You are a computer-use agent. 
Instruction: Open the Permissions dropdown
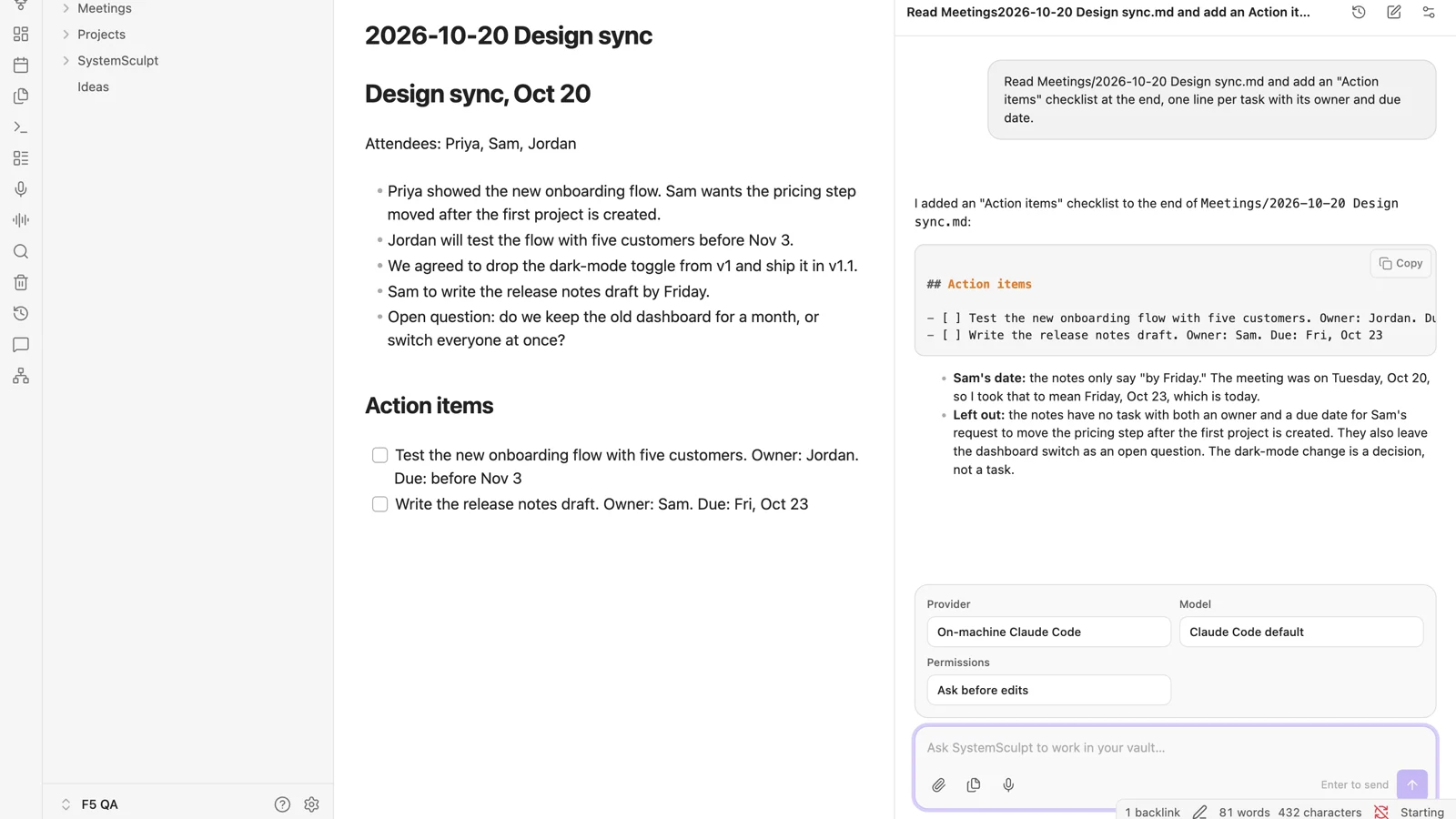tap(1048, 690)
